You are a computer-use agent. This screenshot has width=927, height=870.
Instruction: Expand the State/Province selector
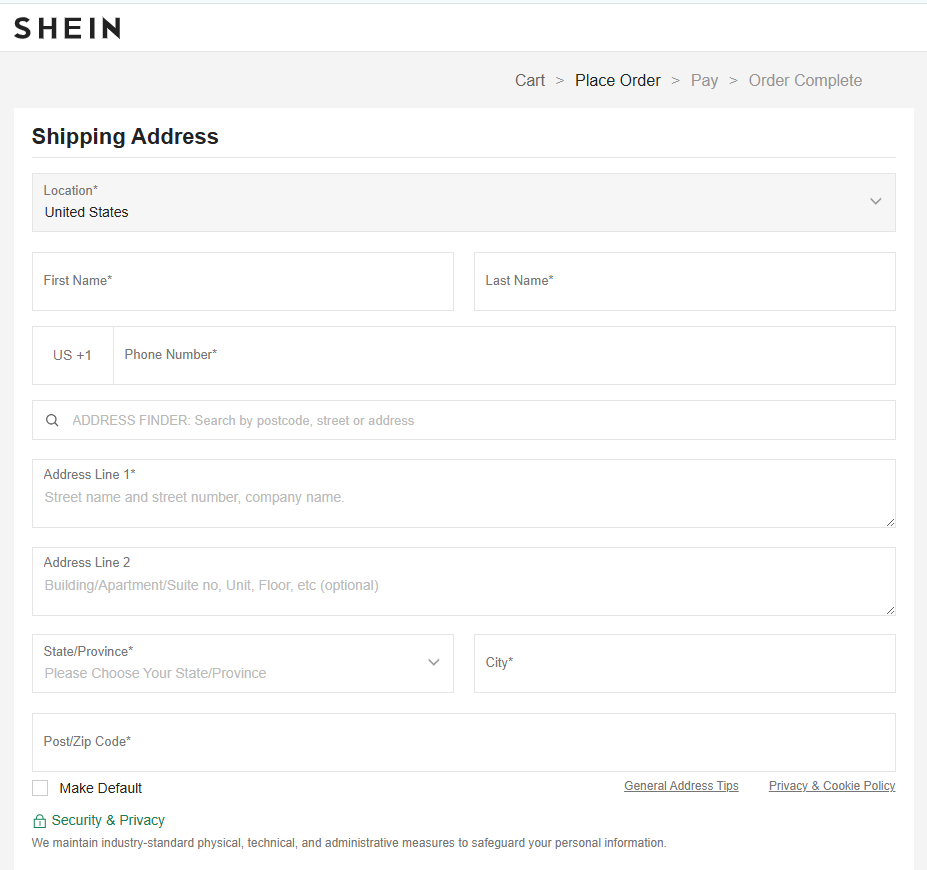click(x=242, y=663)
